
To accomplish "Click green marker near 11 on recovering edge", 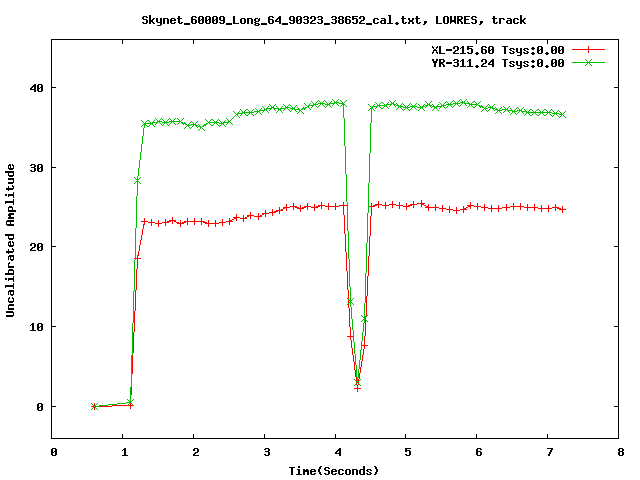I will point(364,318).
